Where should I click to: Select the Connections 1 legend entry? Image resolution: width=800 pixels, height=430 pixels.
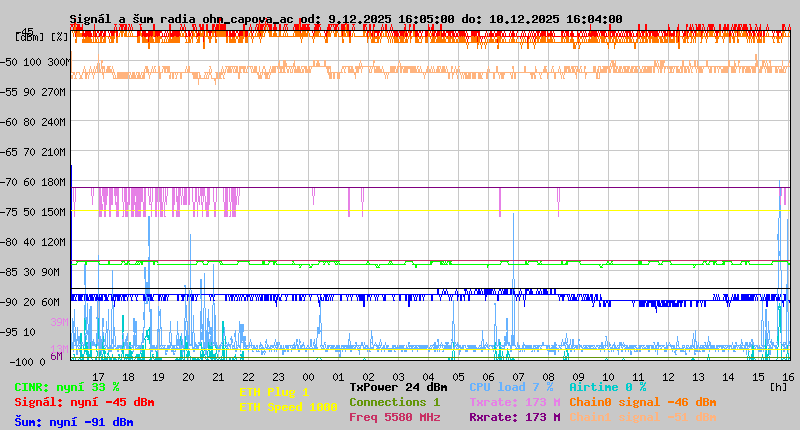(394, 402)
